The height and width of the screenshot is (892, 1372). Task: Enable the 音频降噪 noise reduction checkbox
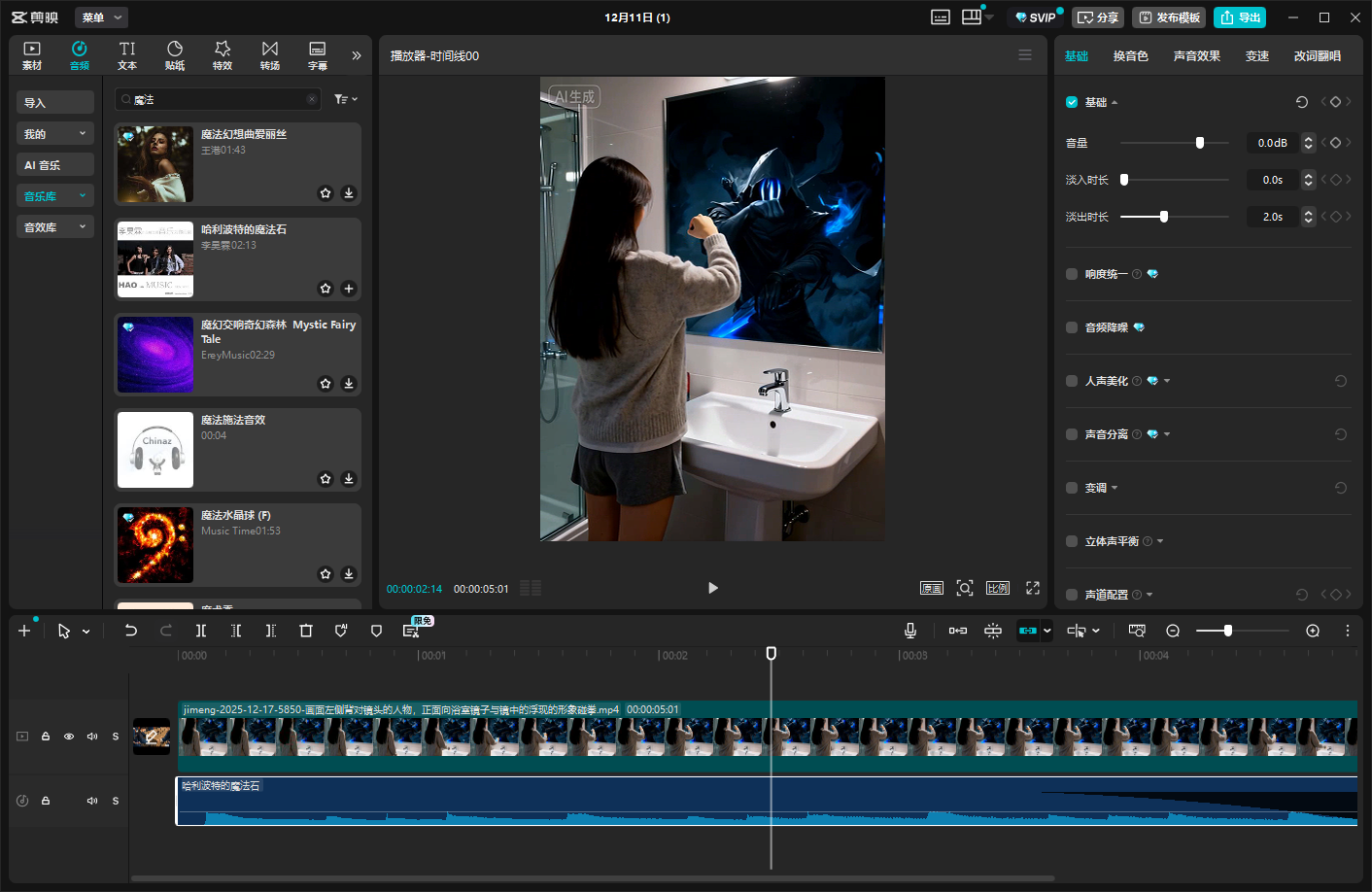point(1072,327)
